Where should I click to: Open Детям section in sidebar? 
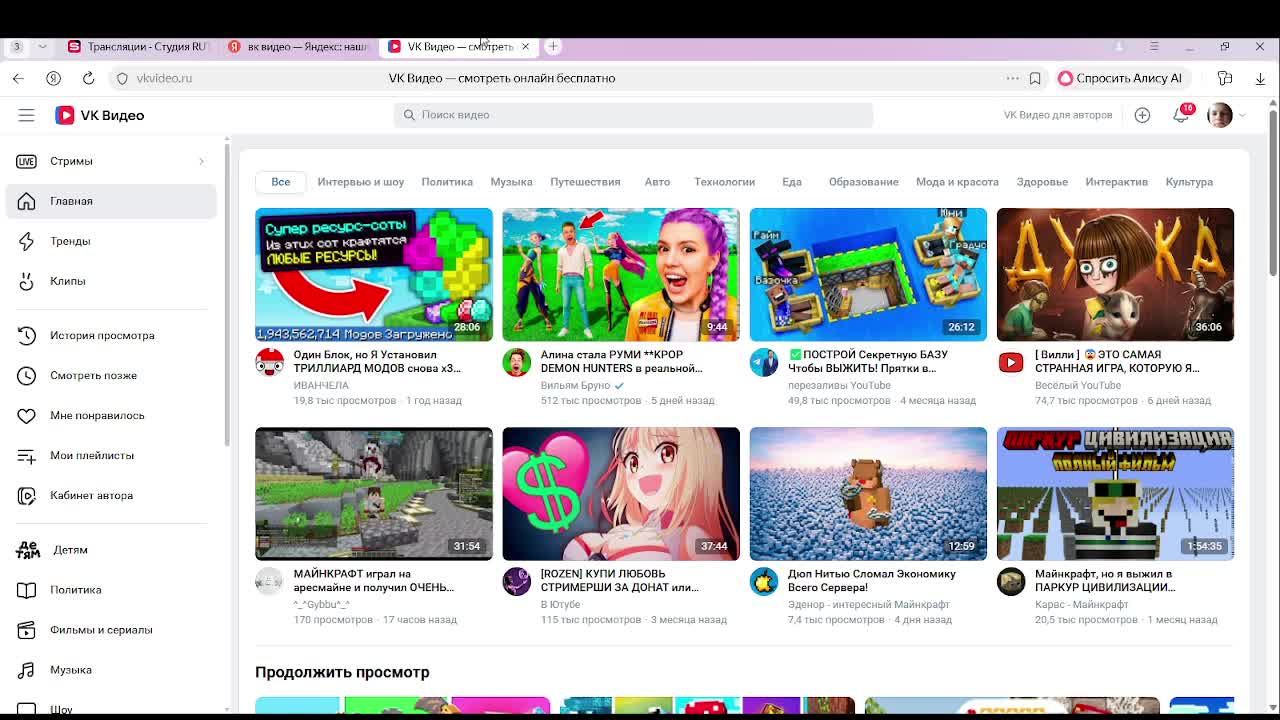click(111, 549)
